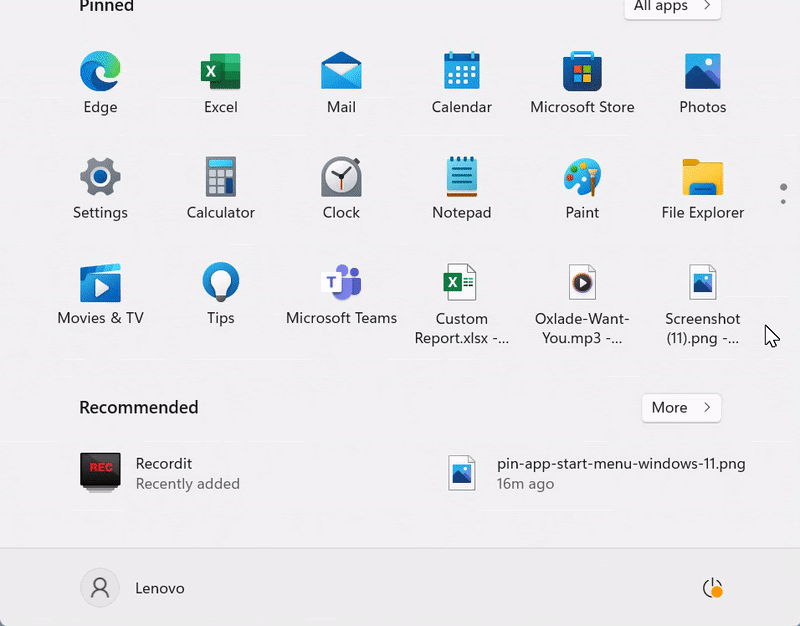Viewport: 800px width, 626px height.
Task: Open the Paint app
Action: coord(582,188)
